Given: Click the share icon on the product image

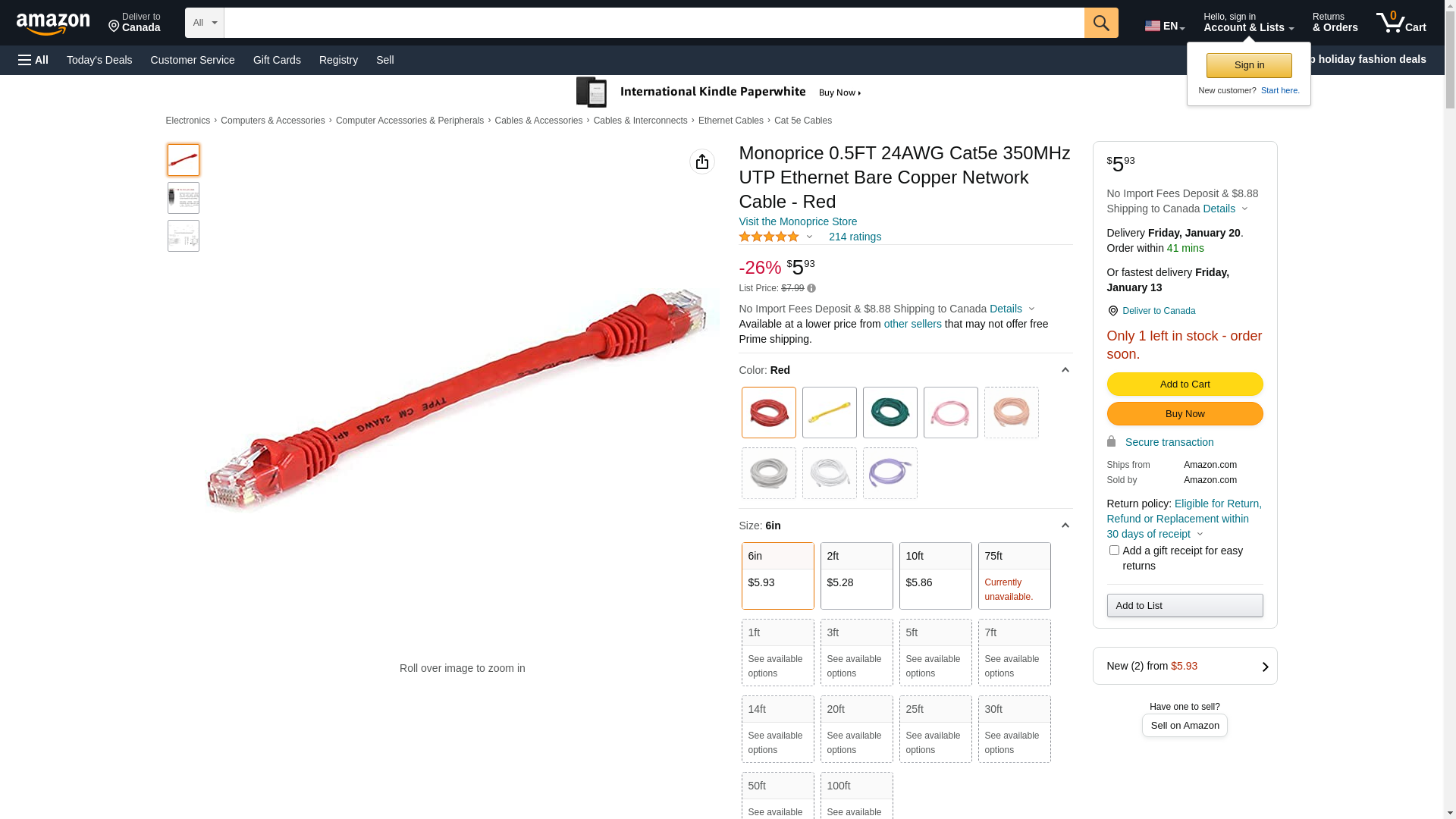Looking at the screenshot, I should click(x=701, y=162).
